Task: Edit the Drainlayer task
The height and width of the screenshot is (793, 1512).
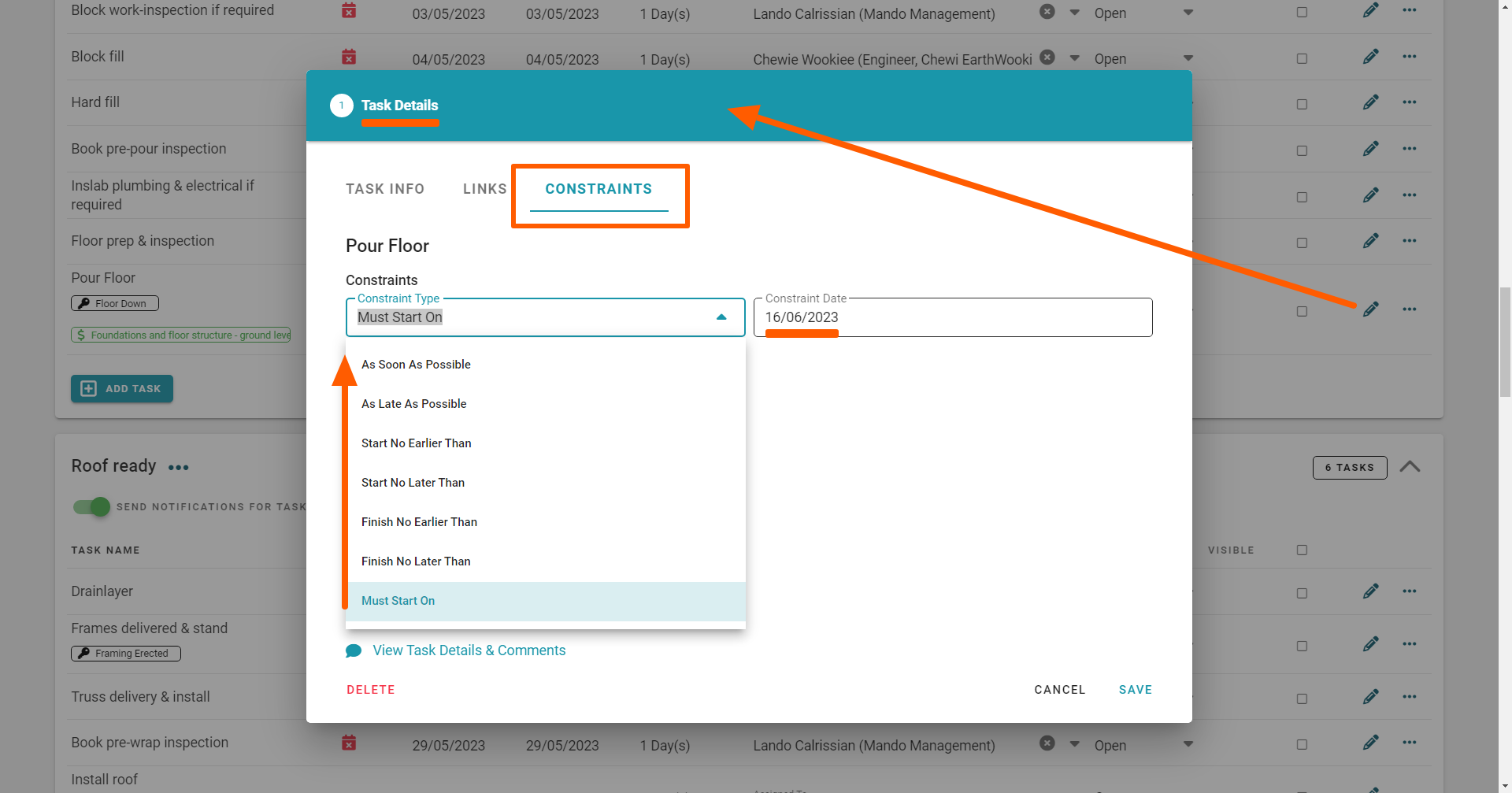Action: tap(1371, 591)
